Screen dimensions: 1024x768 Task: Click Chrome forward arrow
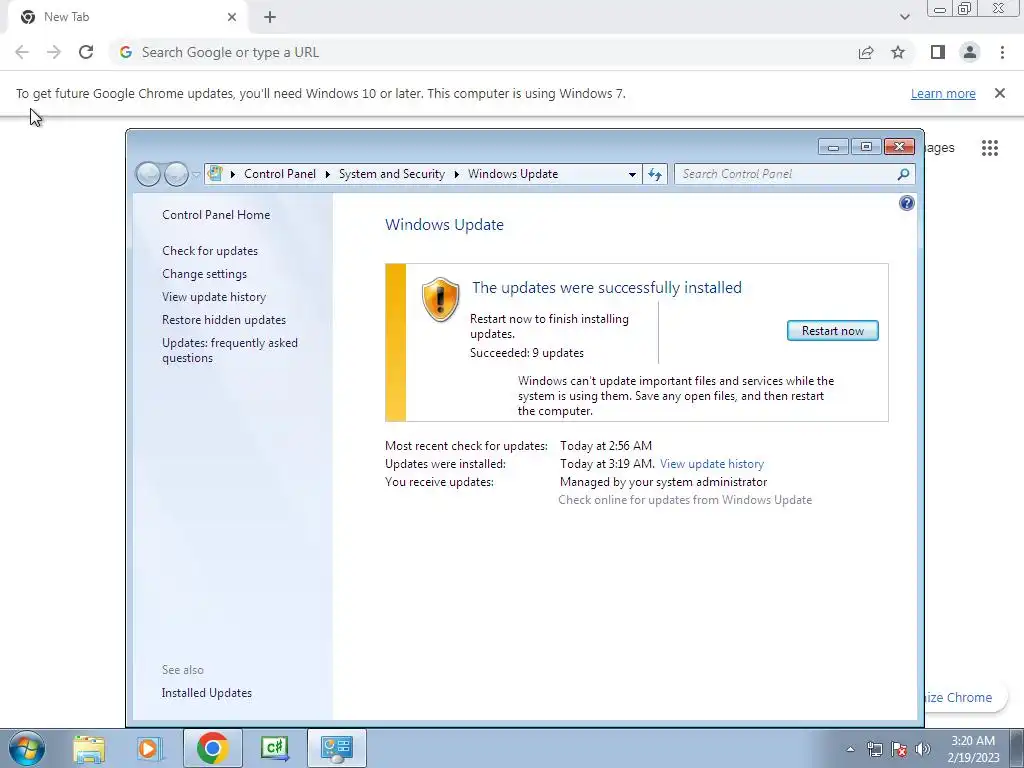(x=54, y=52)
